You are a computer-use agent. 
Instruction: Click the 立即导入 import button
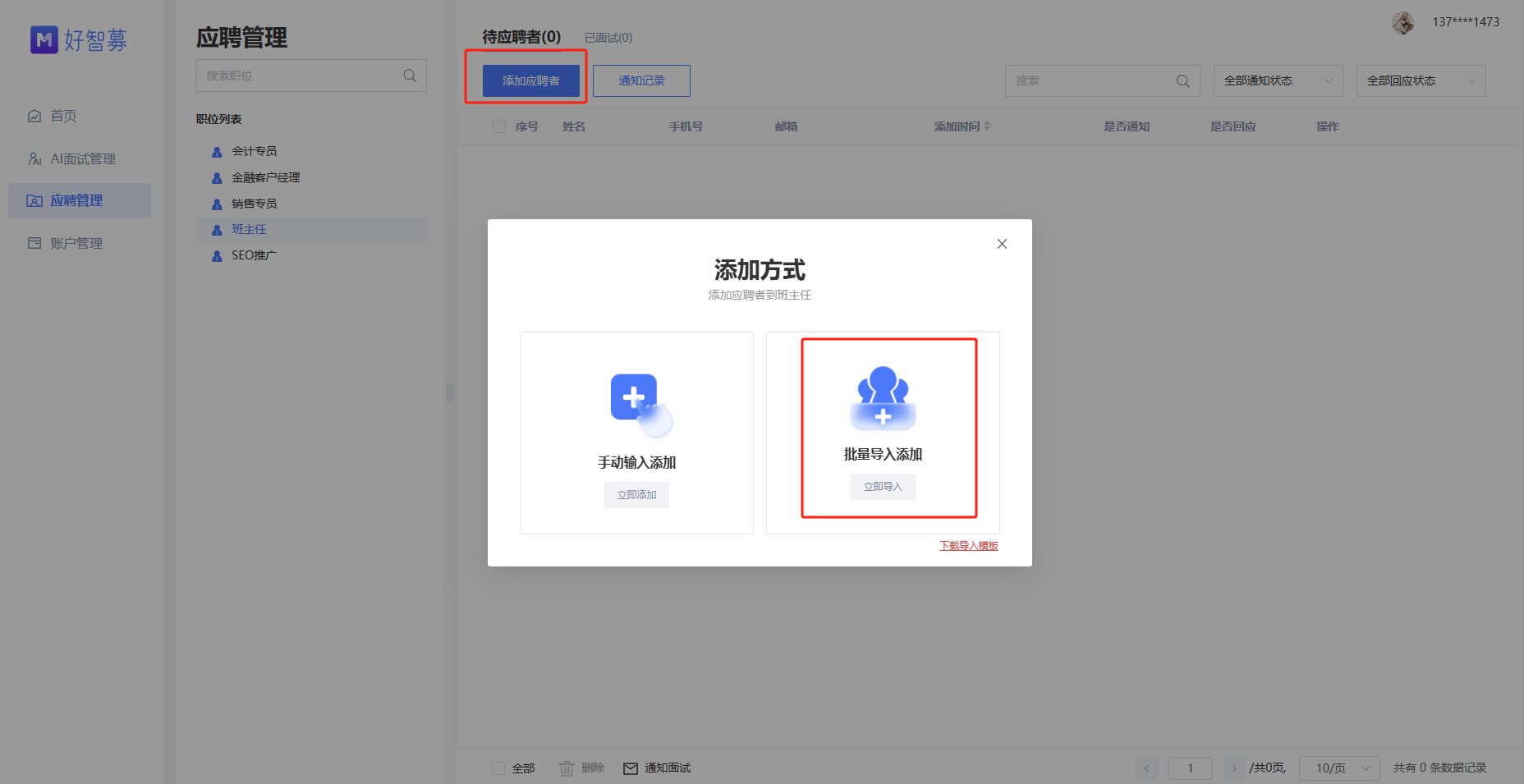(882, 486)
